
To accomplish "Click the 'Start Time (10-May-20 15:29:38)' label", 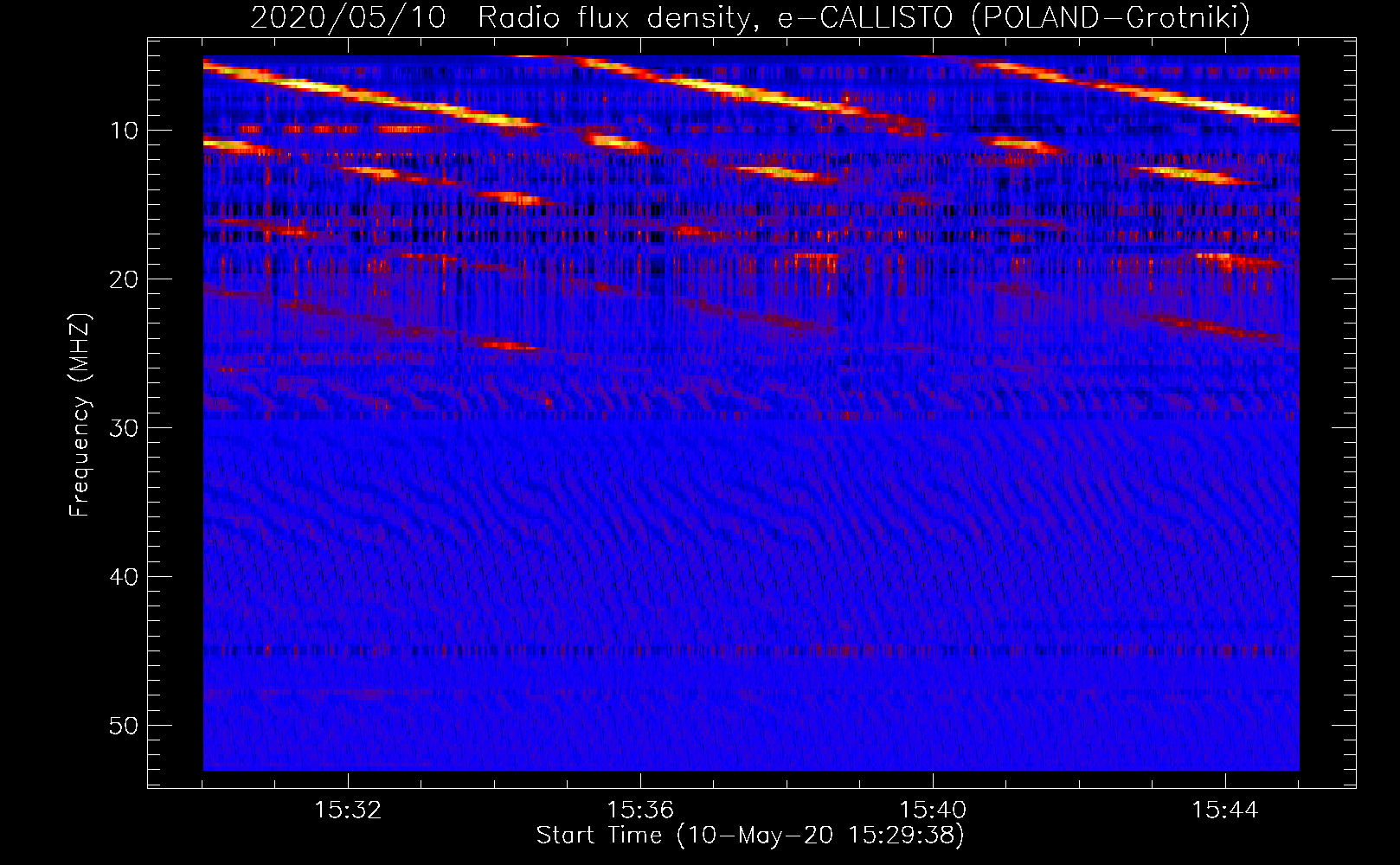I will point(750,836).
